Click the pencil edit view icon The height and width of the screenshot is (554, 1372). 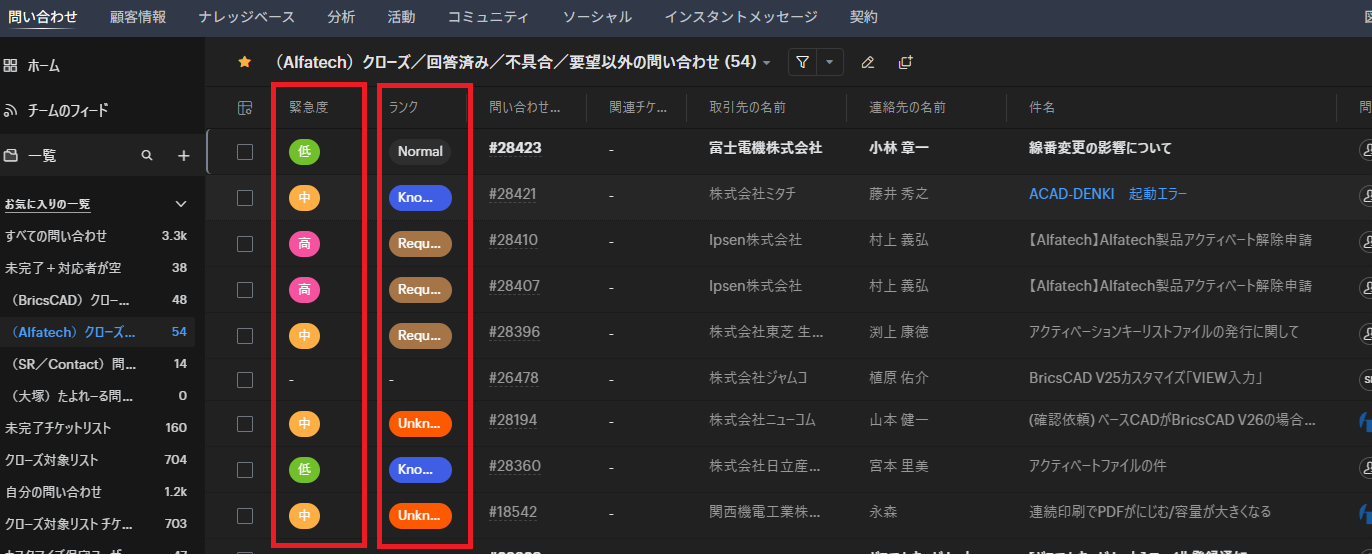867,62
